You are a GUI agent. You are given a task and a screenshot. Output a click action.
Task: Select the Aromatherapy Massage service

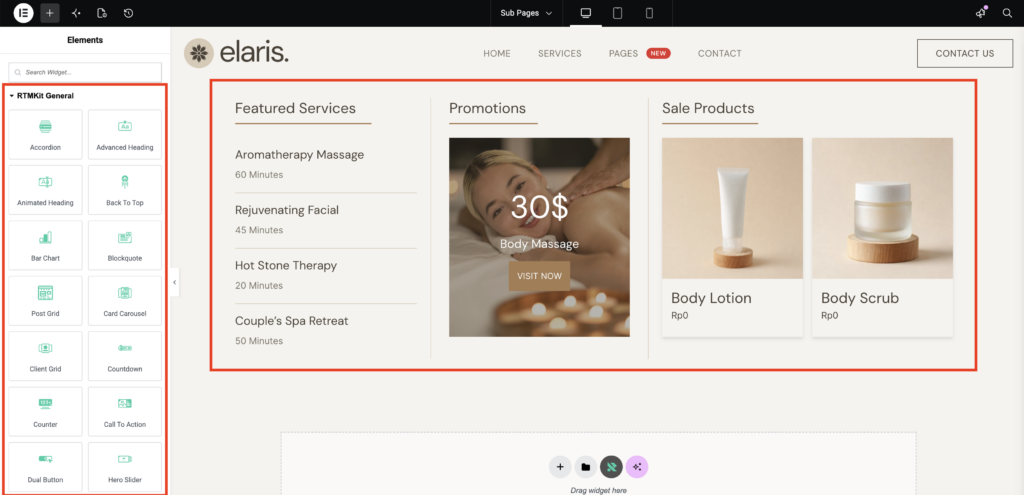[300, 155]
